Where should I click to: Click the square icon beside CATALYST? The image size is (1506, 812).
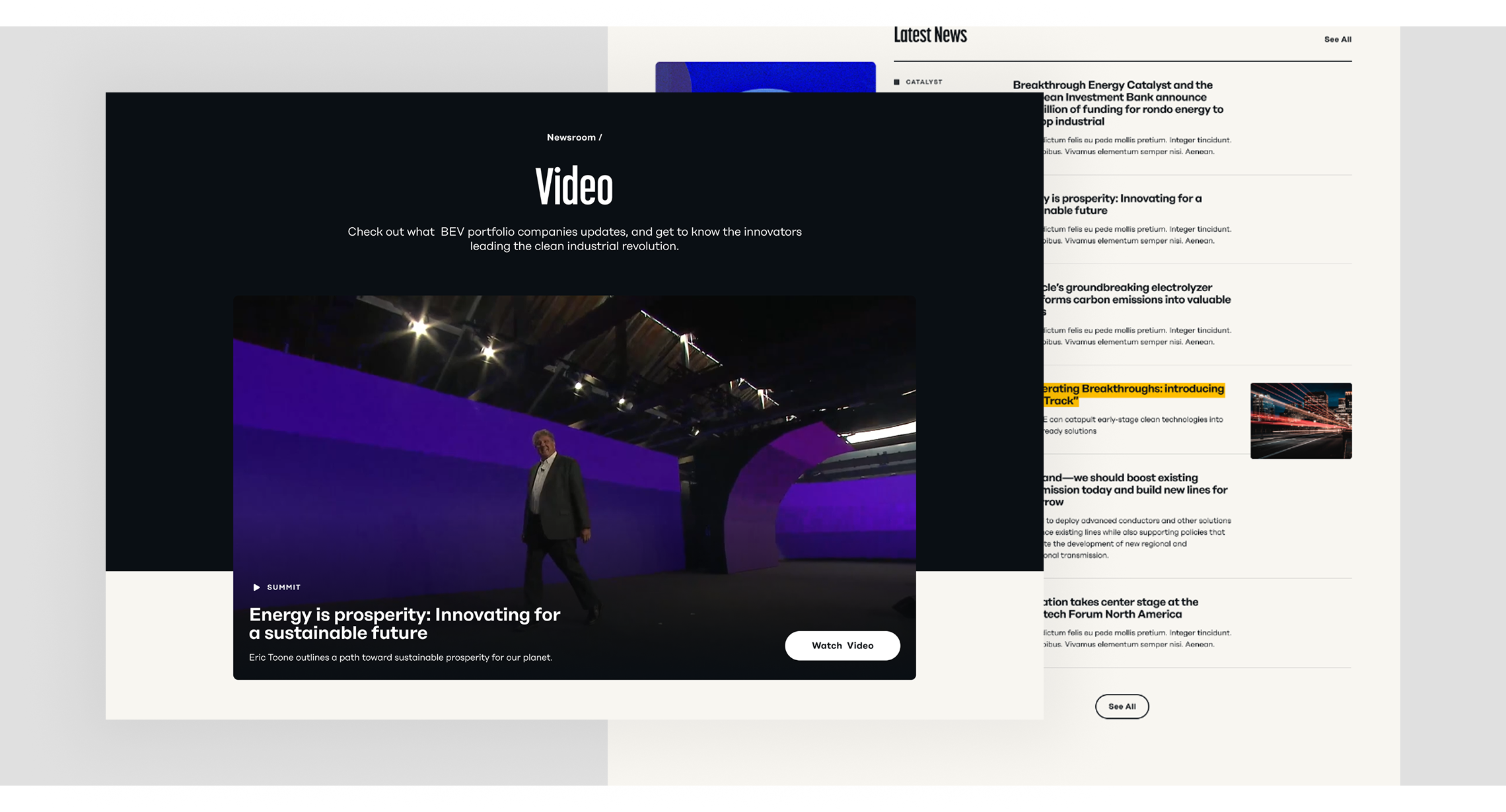click(x=896, y=82)
